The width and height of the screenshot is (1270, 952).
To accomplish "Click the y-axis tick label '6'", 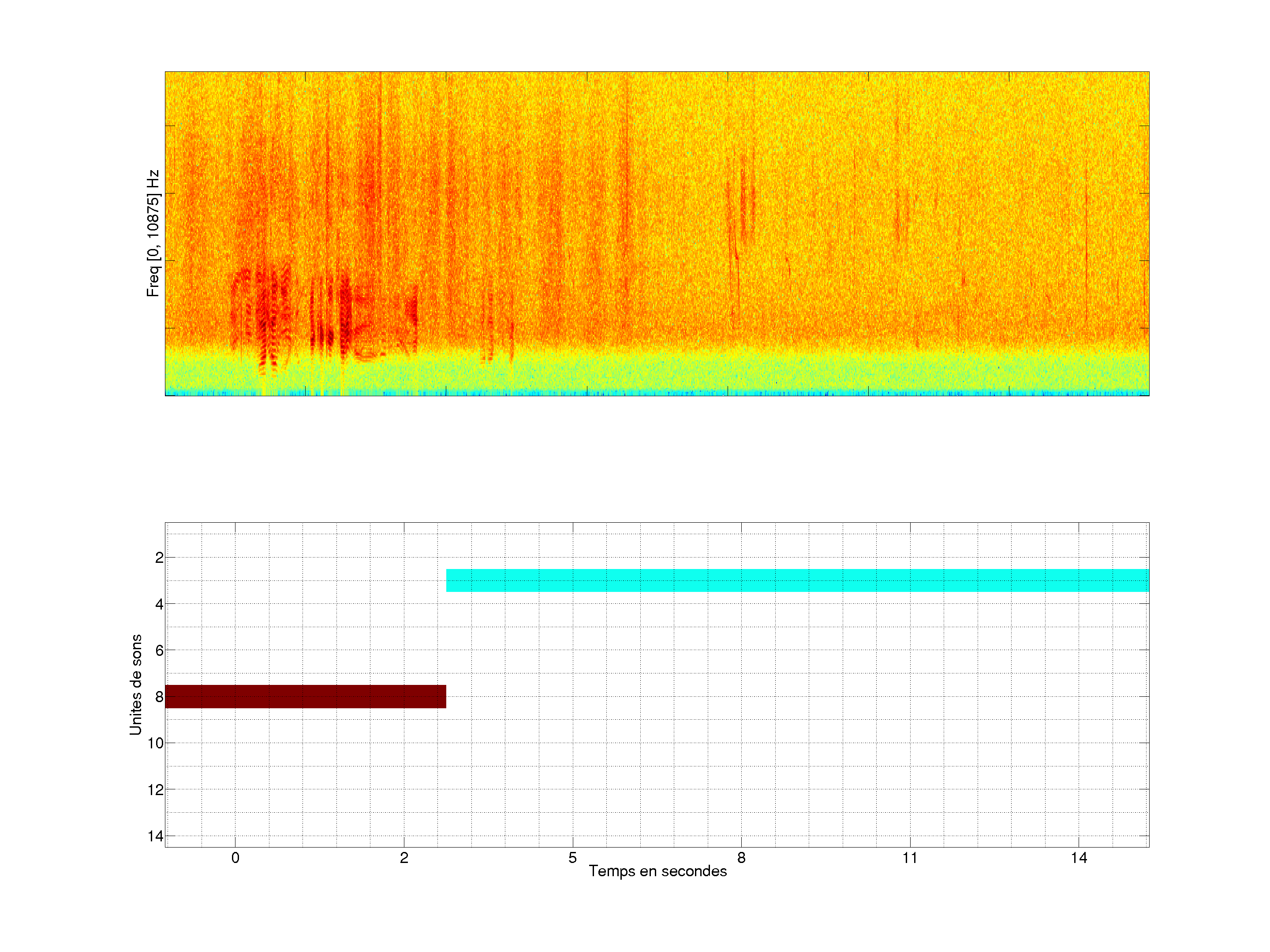I will pos(159,651).
